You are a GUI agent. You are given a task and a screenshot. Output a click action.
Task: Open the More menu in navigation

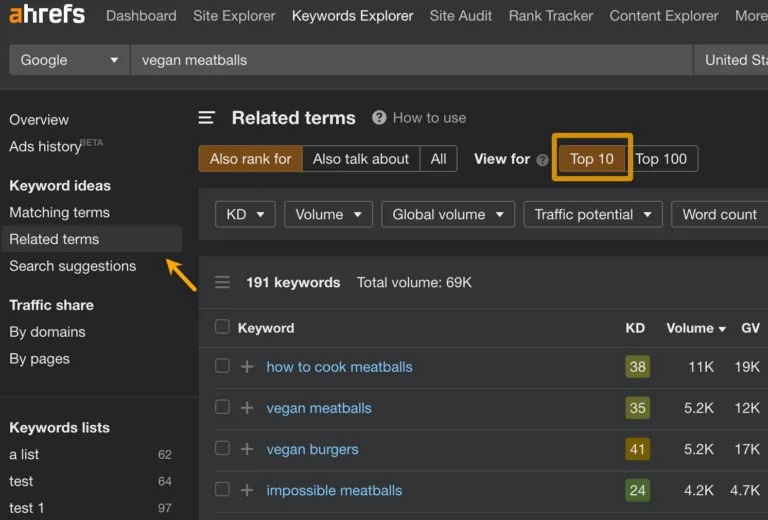[751, 16]
